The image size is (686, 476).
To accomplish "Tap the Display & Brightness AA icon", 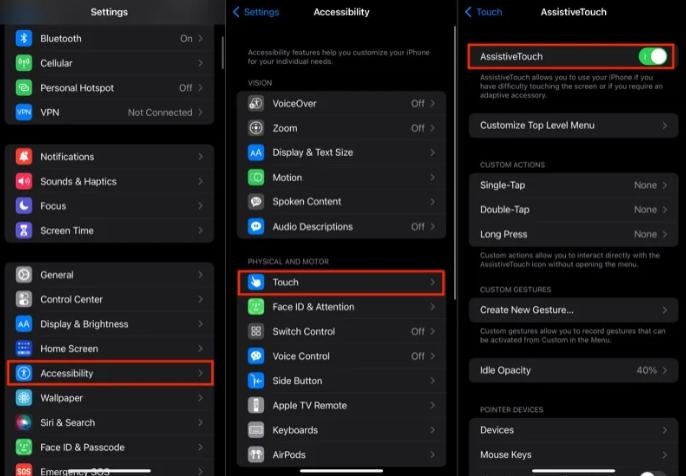I will tap(24, 324).
